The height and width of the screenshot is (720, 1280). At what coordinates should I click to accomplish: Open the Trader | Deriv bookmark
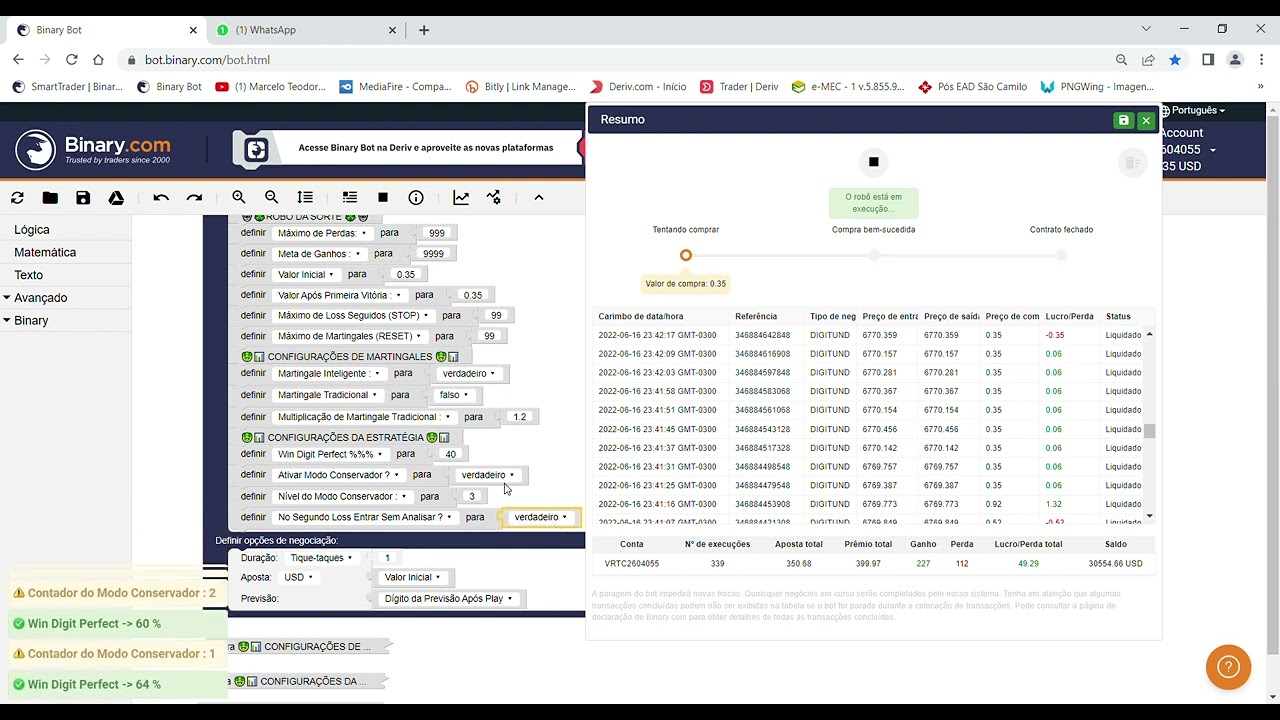739,87
